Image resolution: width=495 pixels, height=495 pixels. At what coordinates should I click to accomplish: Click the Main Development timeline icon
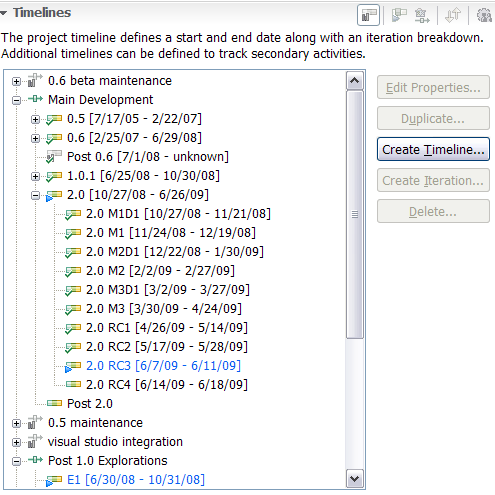coord(35,99)
